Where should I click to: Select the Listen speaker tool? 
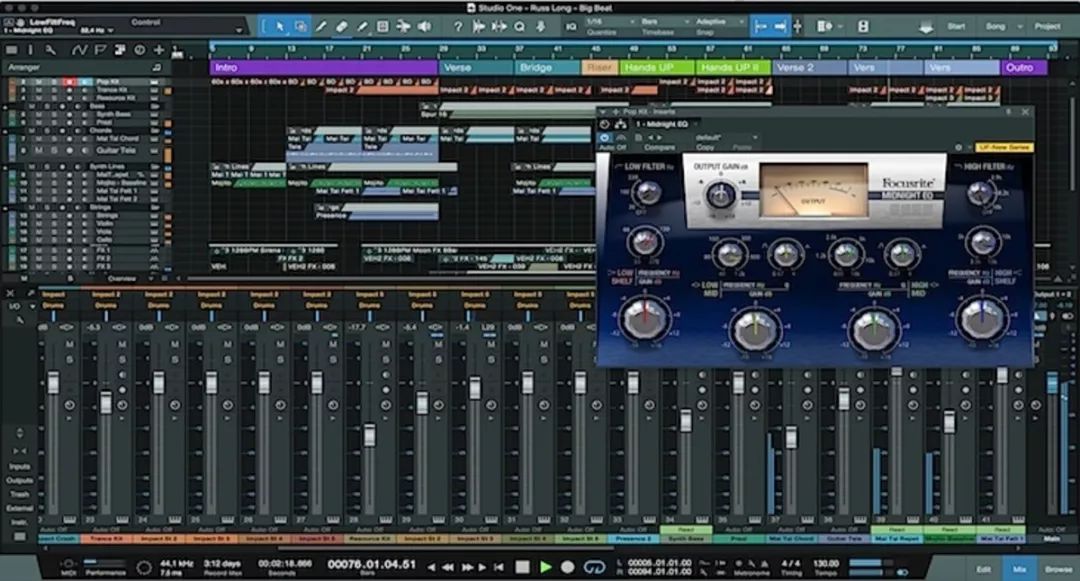[424, 27]
